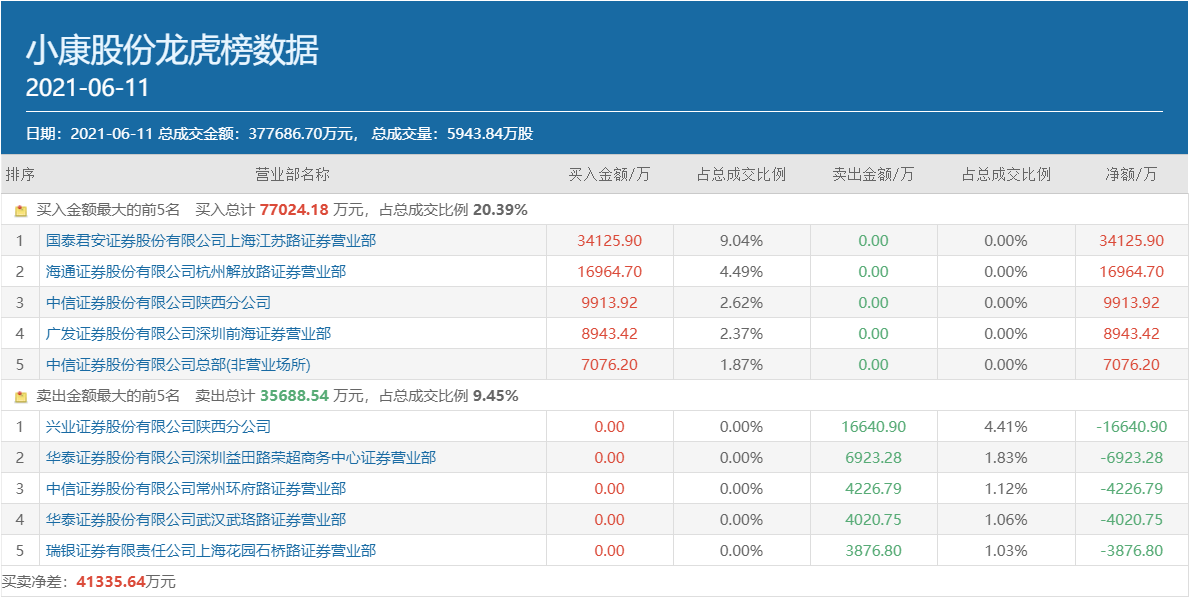Image resolution: width=1189 pixels, height=598 pixels.
Task: Click 华泰证券深圳益田路荣超商务中心 link
Action: 241,458
